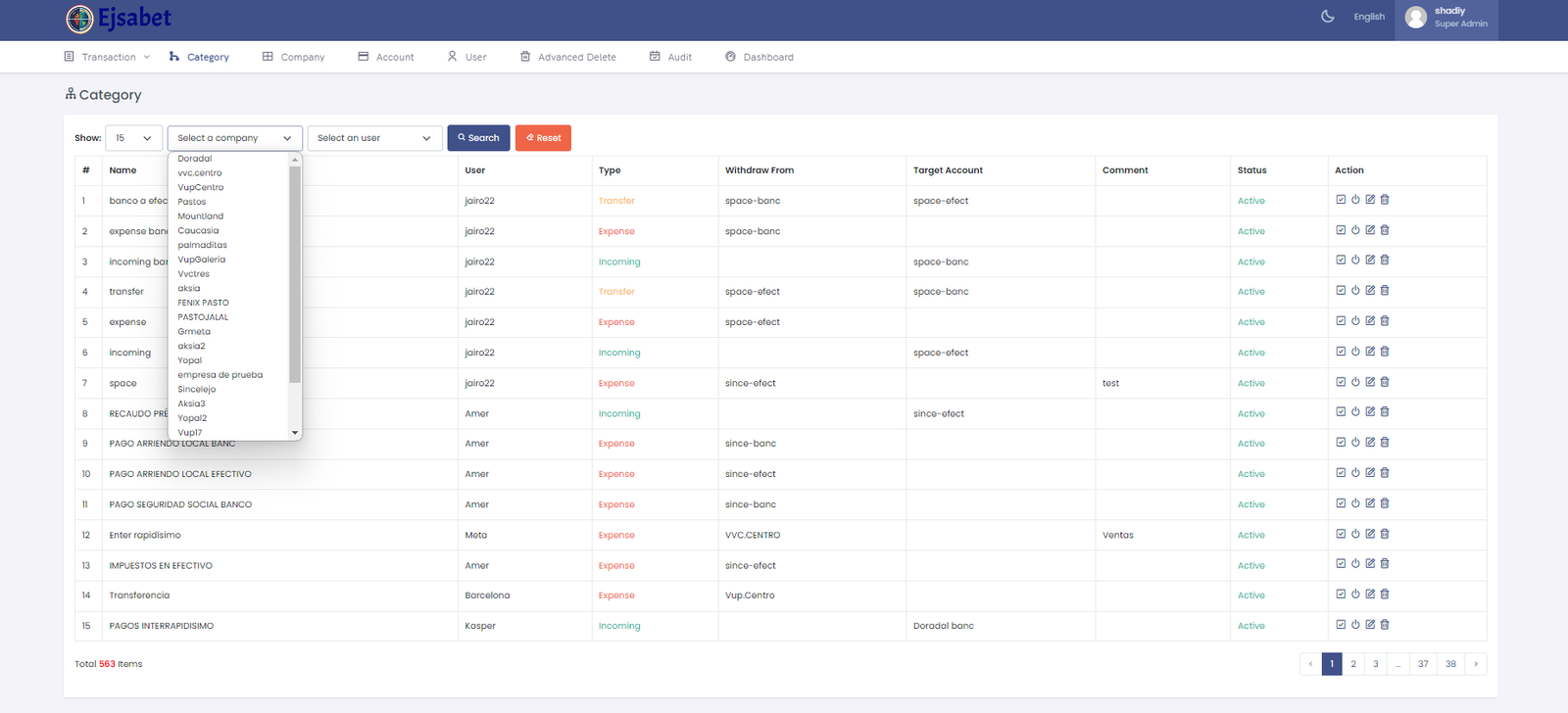Image resolution: width=1568 pixels, height=713 pixels.
Task: Delete the row 15 PAGOS INTERRAPIDISIMO category
Action: point(1385,625)
